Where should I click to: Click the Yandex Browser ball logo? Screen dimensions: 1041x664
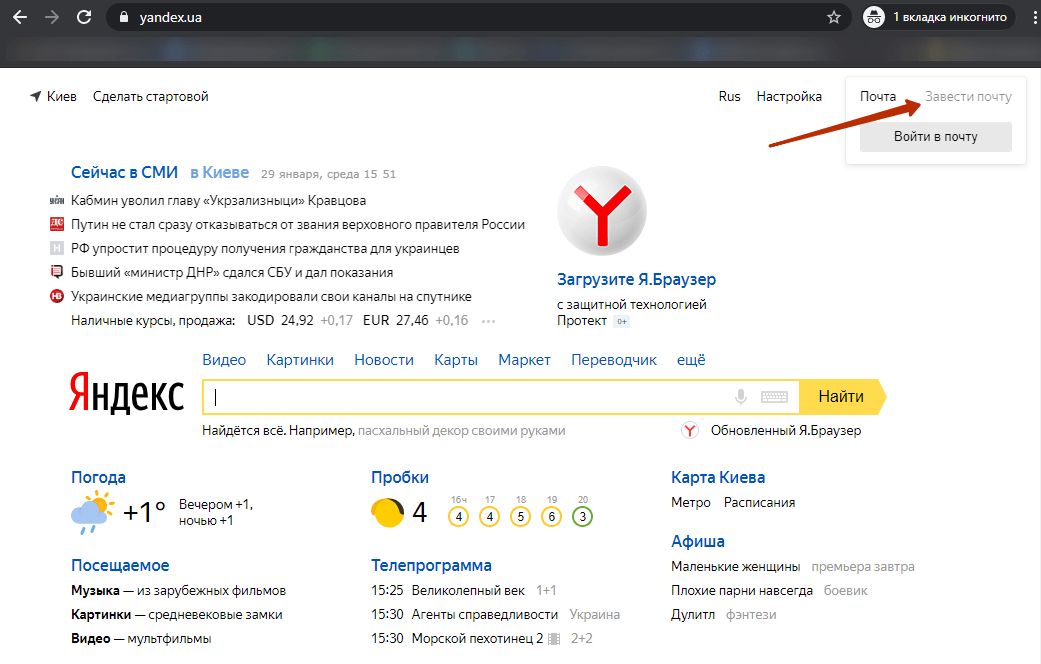click(x=602, y=211)
